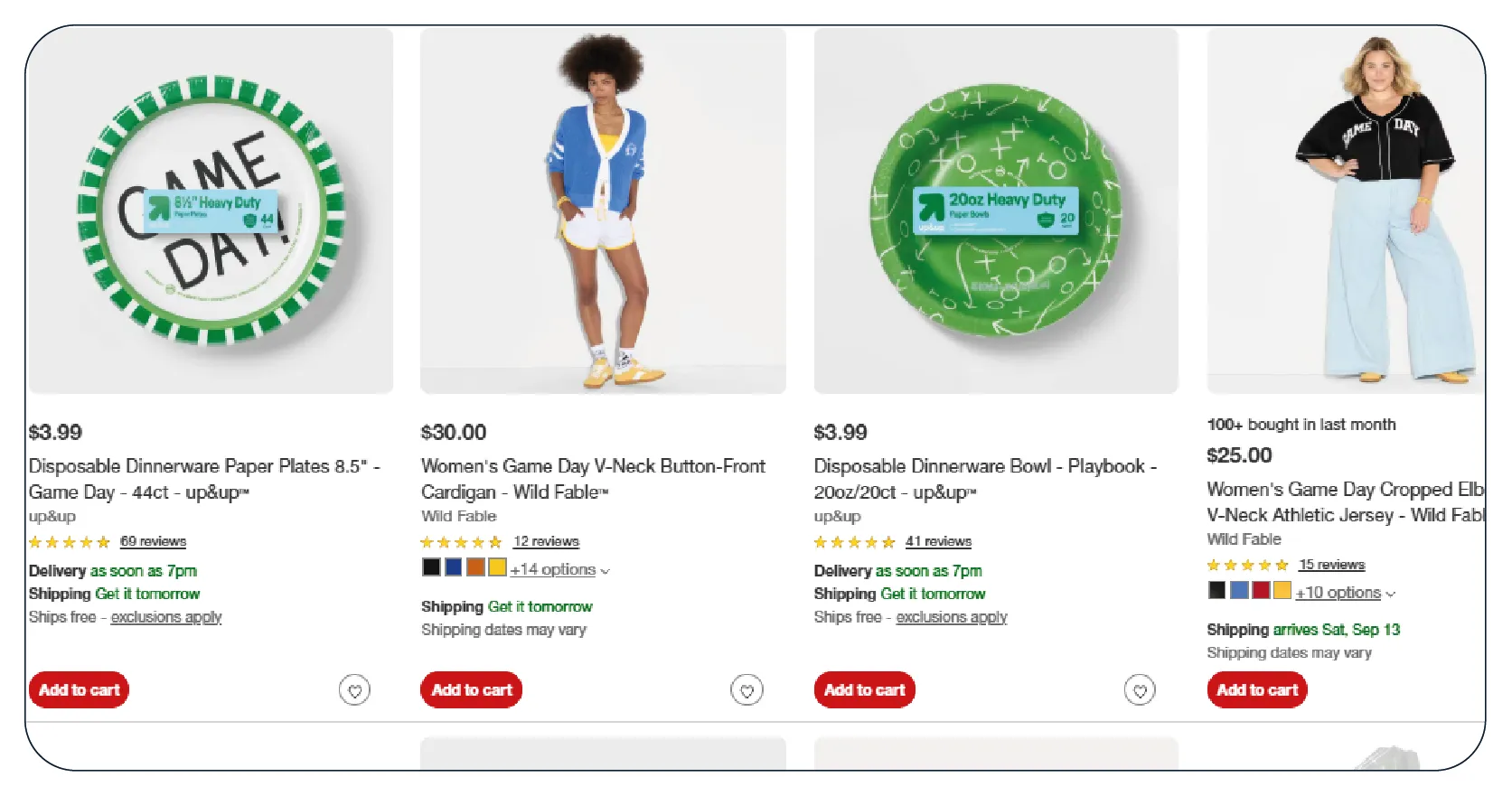Pick orange swatch for the Cardigan
This screenshot has width=1512, height=796.
(x=475, y=567)
